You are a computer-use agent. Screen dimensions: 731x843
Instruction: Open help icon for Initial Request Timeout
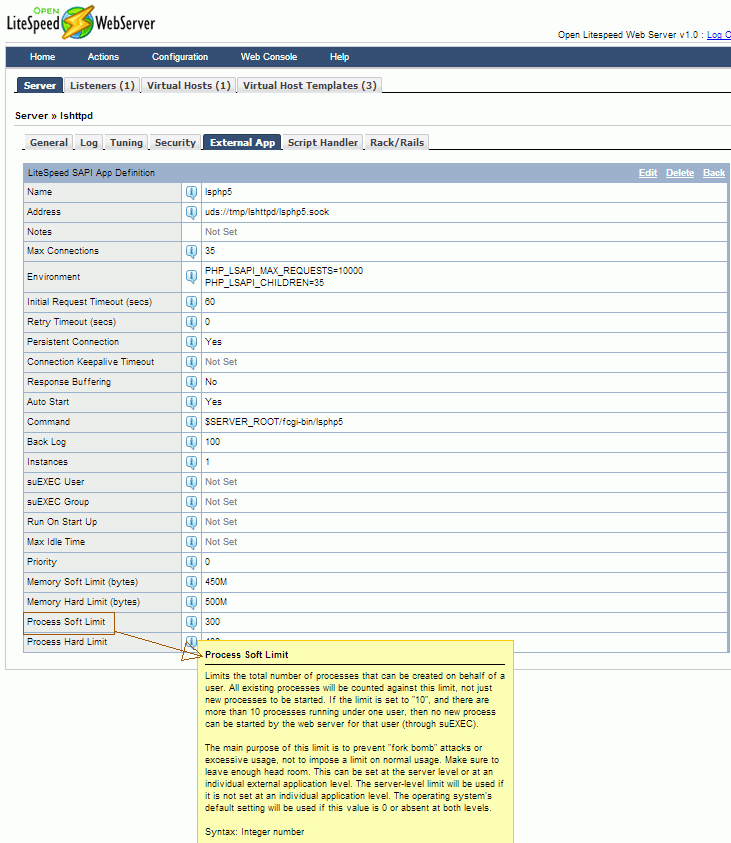[x=191, y=302]
